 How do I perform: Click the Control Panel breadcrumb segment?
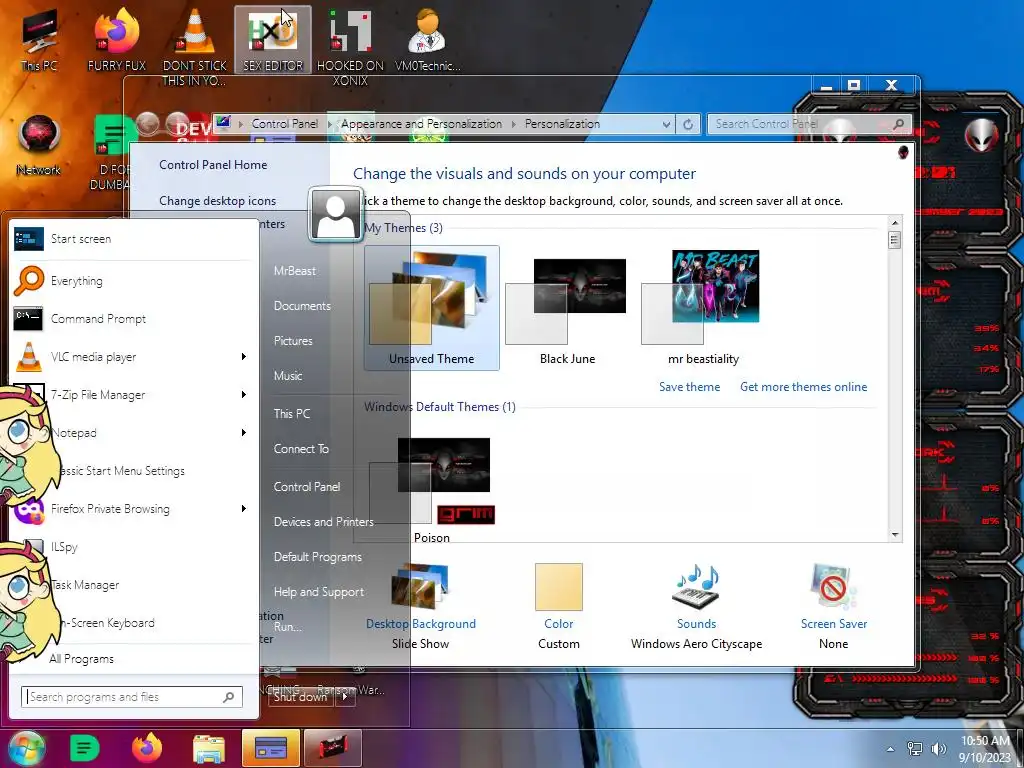[x=285, y=124]
